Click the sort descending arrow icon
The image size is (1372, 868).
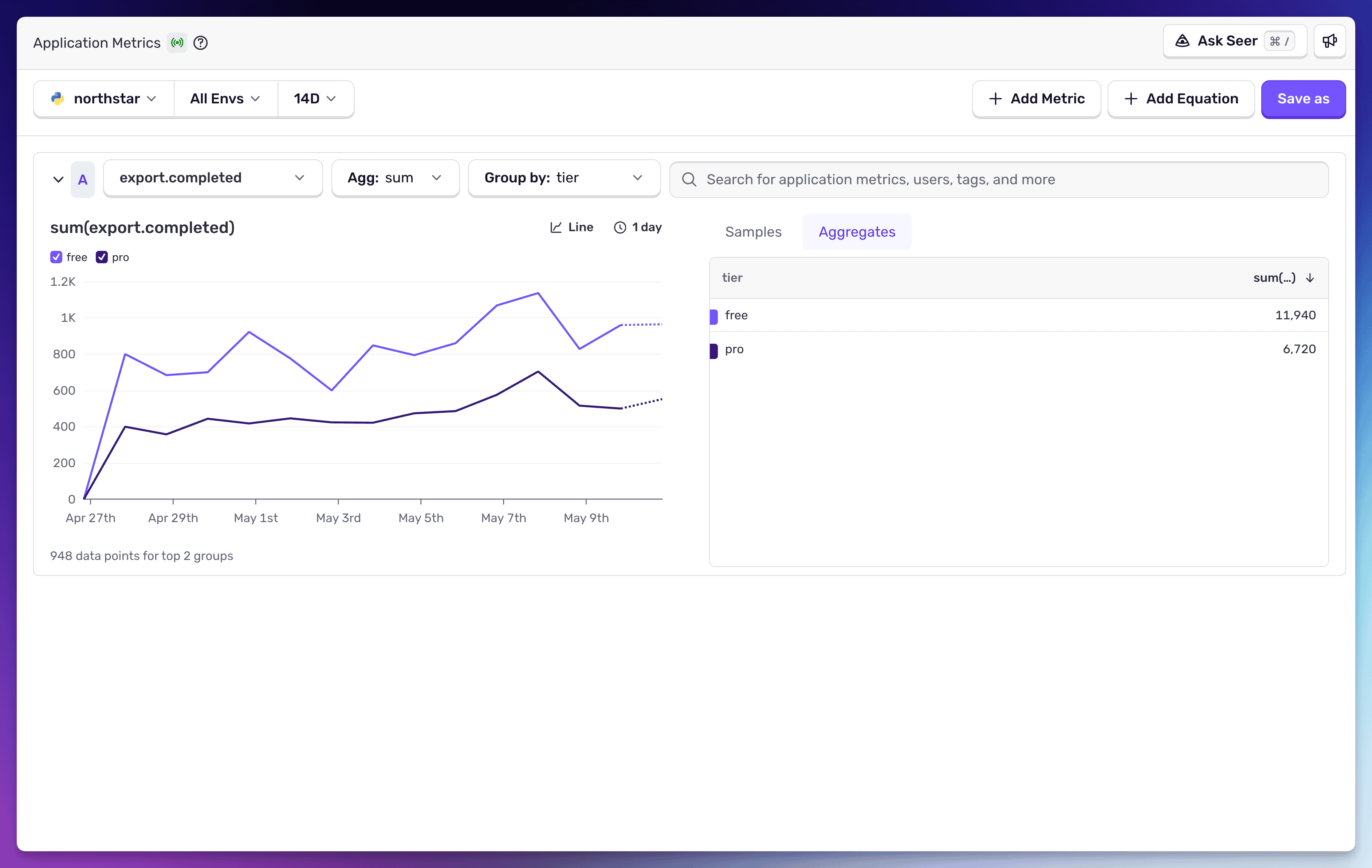pos(1310,278)
